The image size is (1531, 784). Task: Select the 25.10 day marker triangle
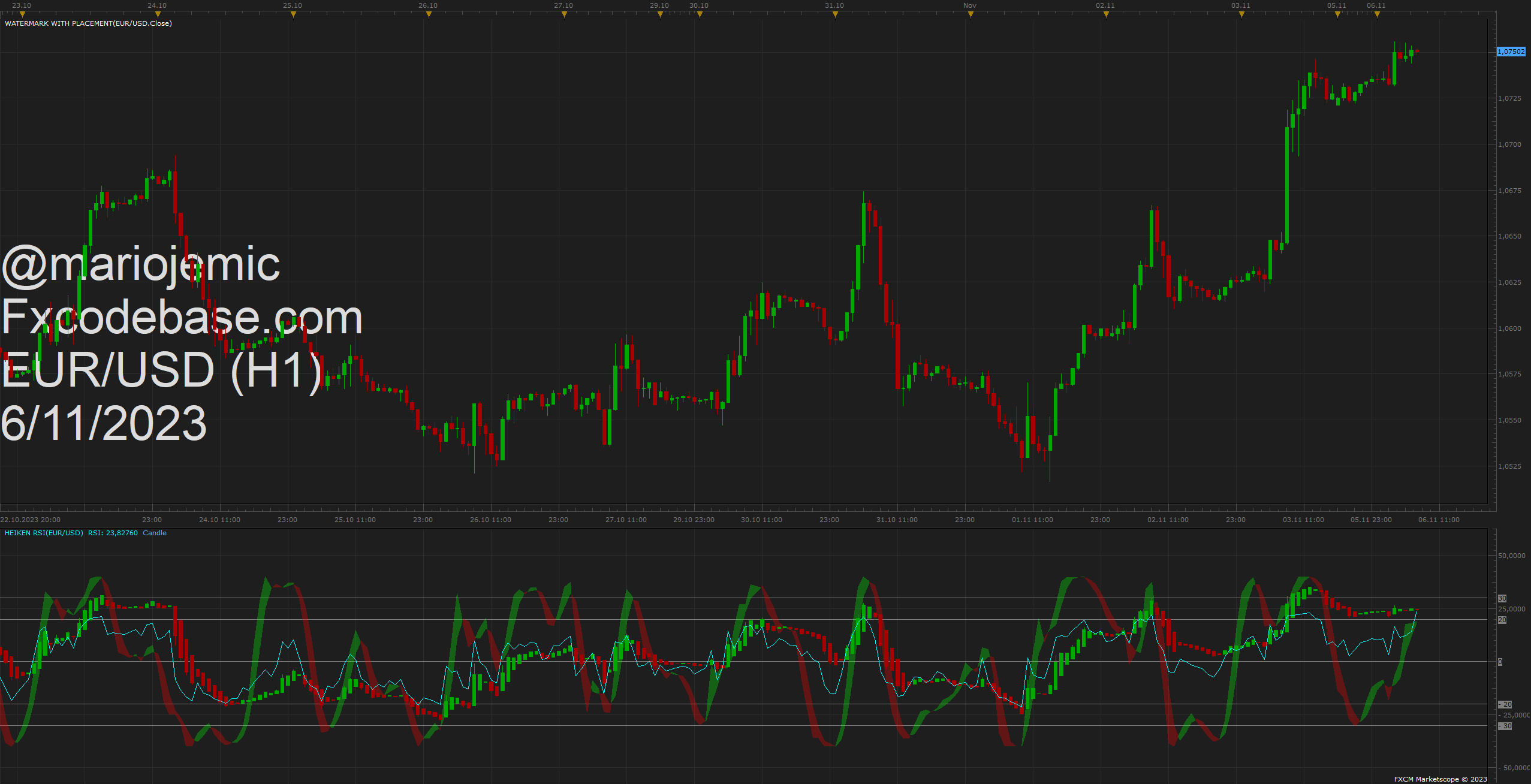tap(293, 14)
